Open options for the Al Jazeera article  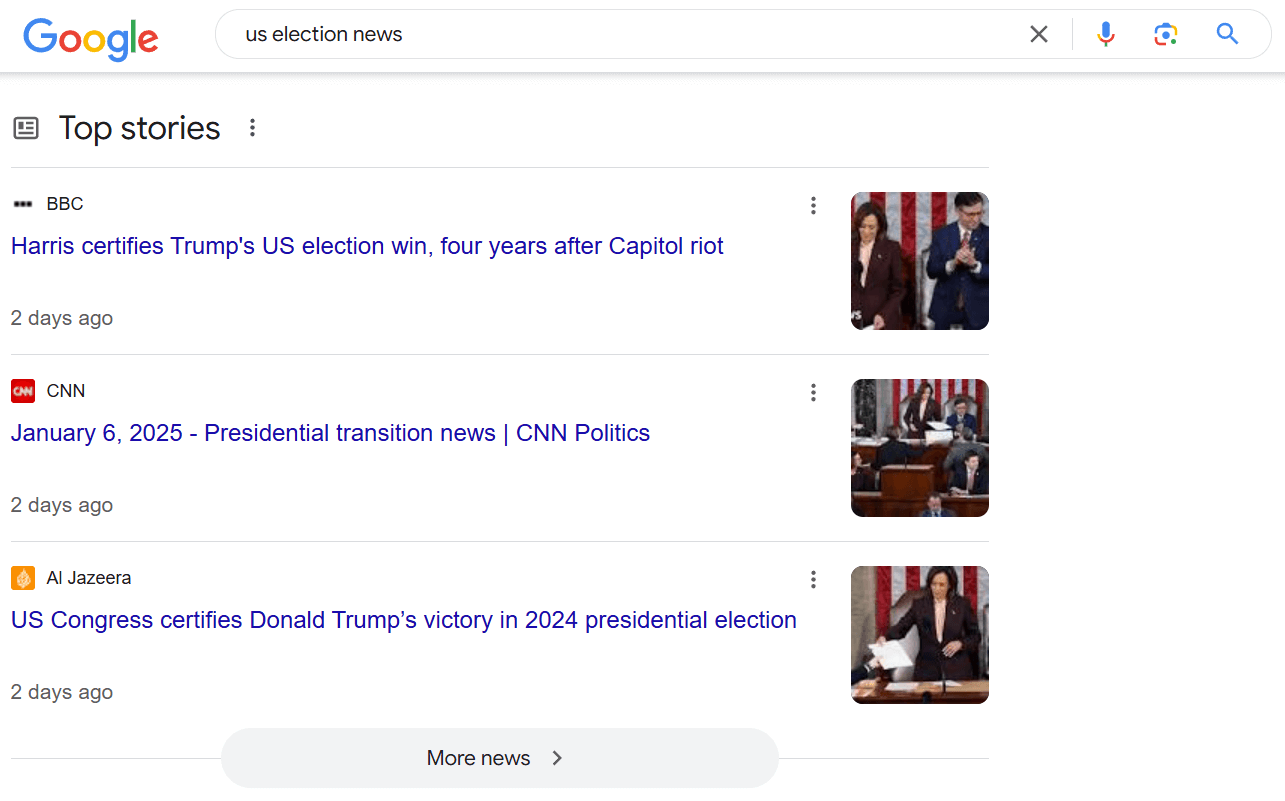[x=813, y=579]
